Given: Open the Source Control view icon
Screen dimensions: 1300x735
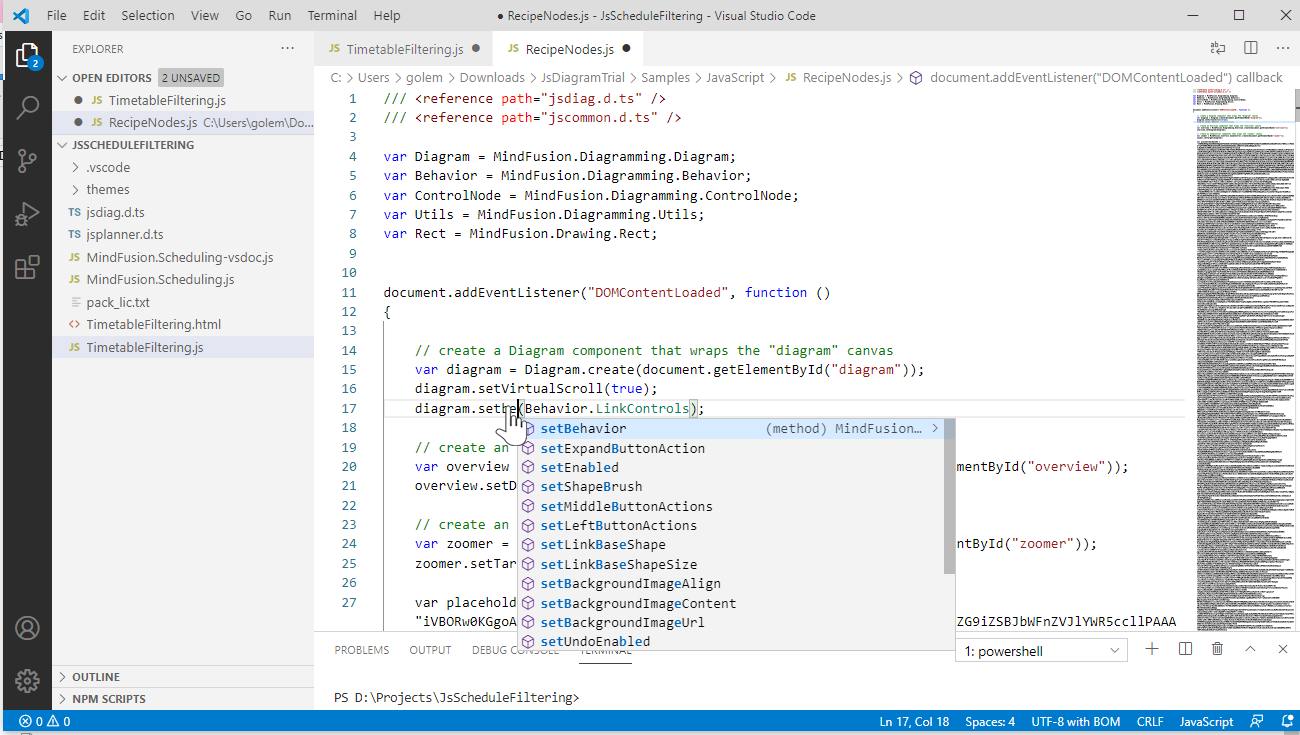Looking at the screenshot, I should click(27, 161).
